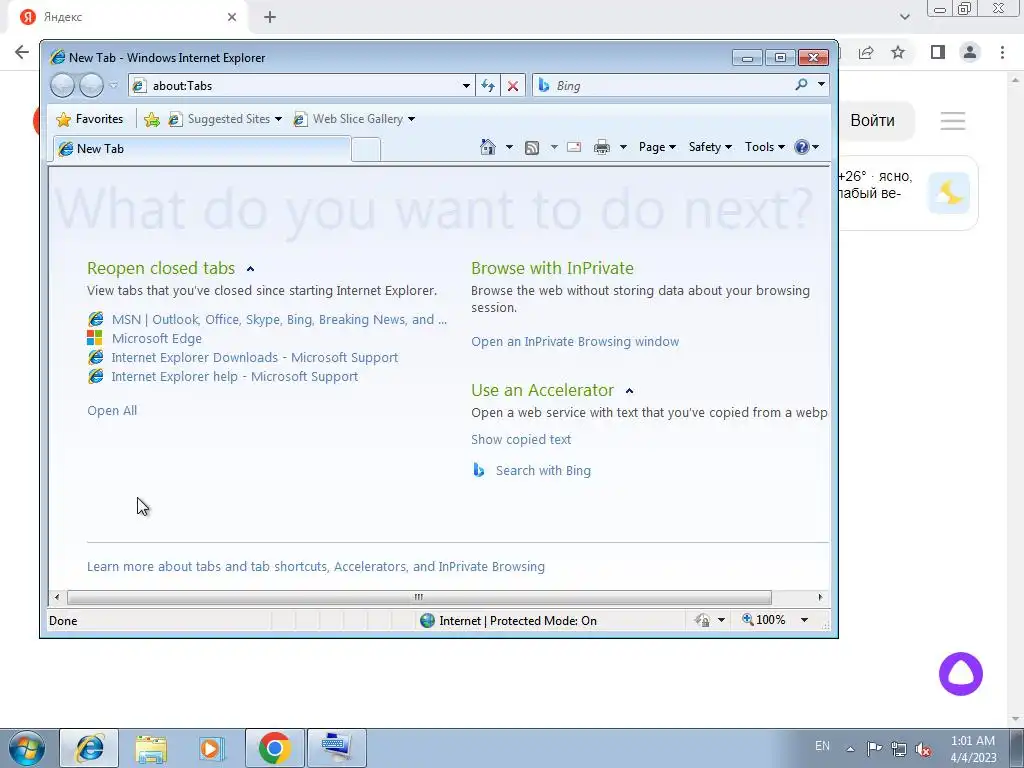Screen dimensions: 1024x768
Task: Click the network tray icon
Action: pos(899,749)
